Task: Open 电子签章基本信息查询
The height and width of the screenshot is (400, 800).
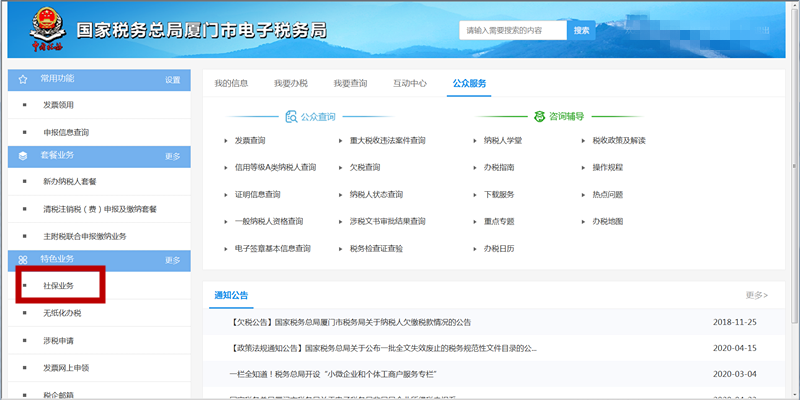Action: pos(272,248)
